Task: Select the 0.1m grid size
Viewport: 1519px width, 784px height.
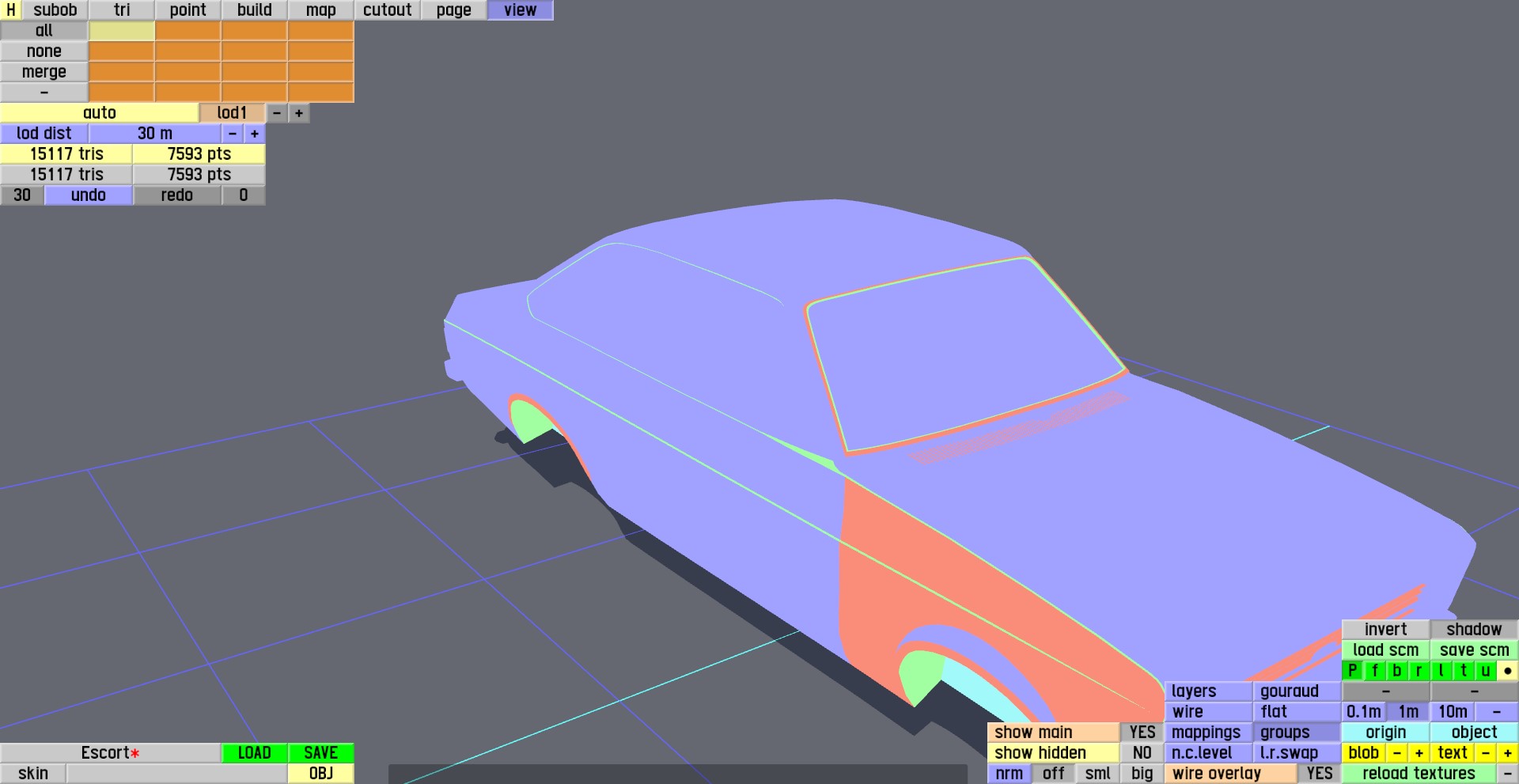Action: point(1364,712)
